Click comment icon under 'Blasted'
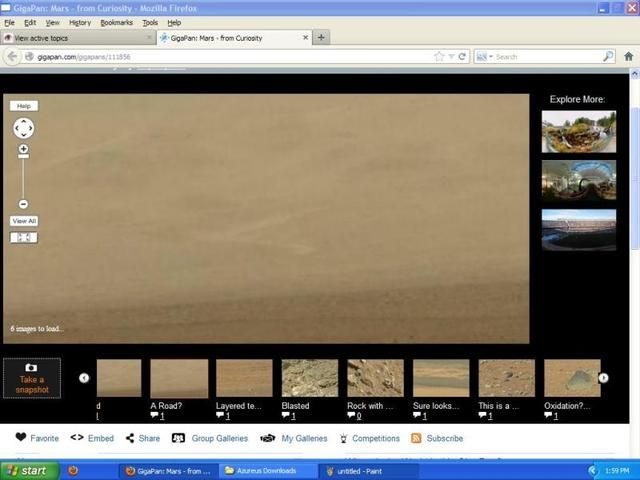Screen dimensions: 640x480 285,416
